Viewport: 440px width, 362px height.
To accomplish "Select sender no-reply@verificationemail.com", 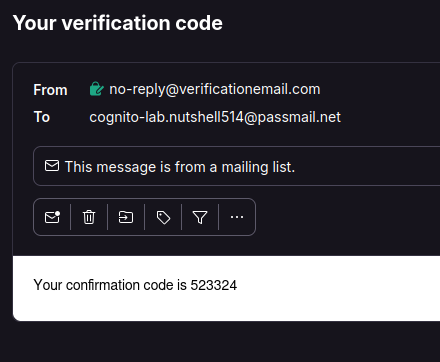I will 215,89.
